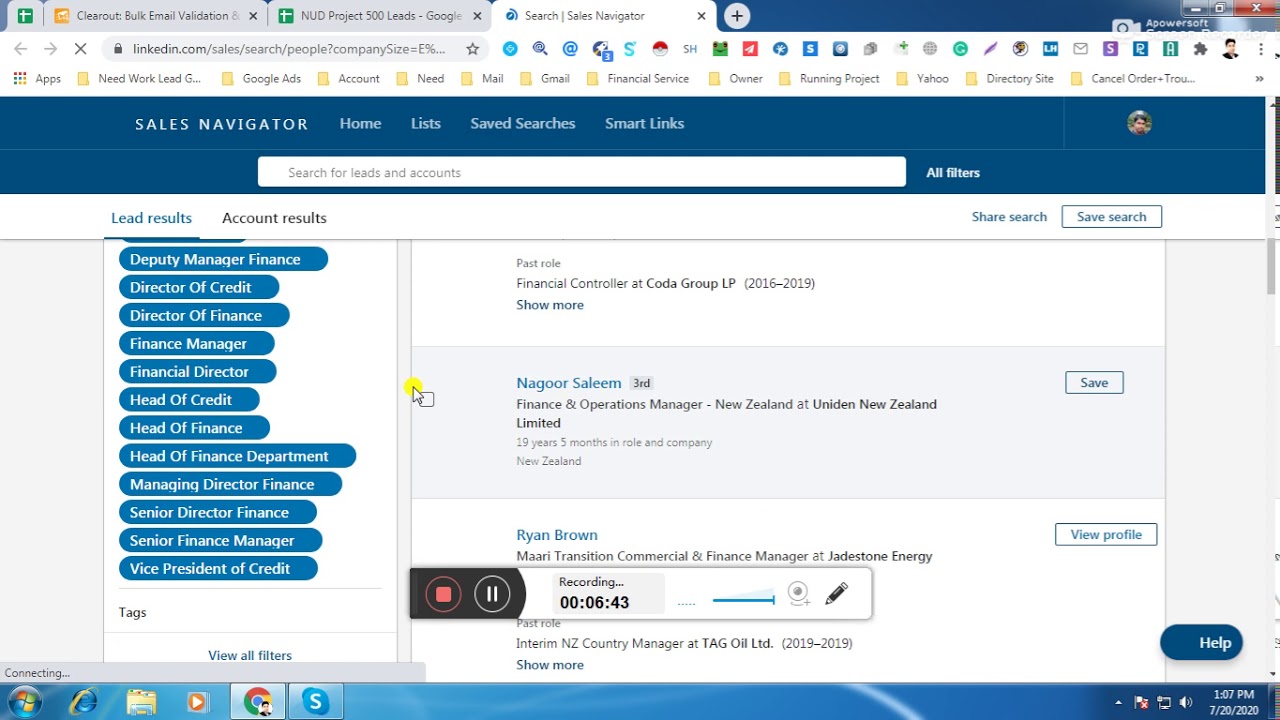
Task: Open the Help chat button
Action: [x=1201, y=643]
